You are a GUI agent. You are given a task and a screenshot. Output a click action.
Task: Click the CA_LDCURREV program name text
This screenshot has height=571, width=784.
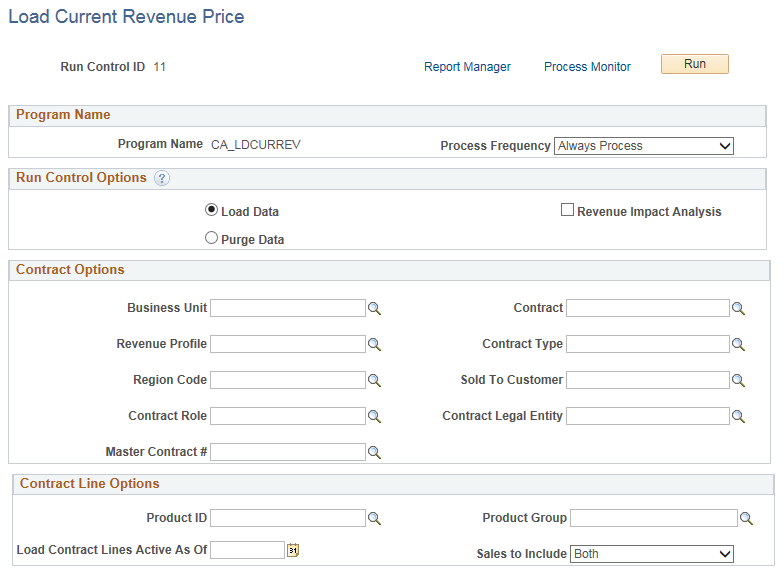[256, 145]
